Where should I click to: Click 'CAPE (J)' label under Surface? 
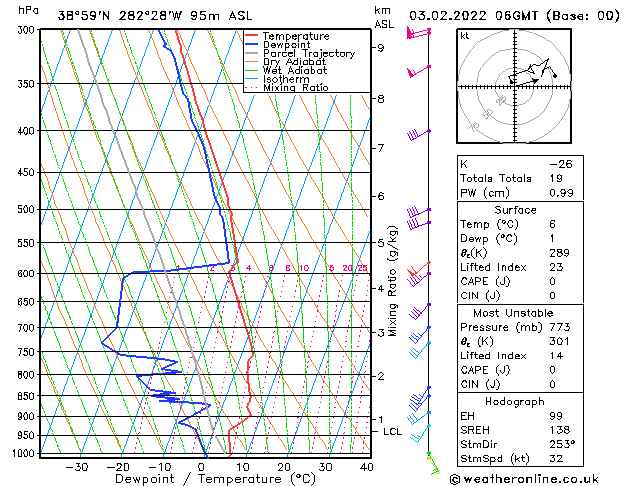click(485, 281)
